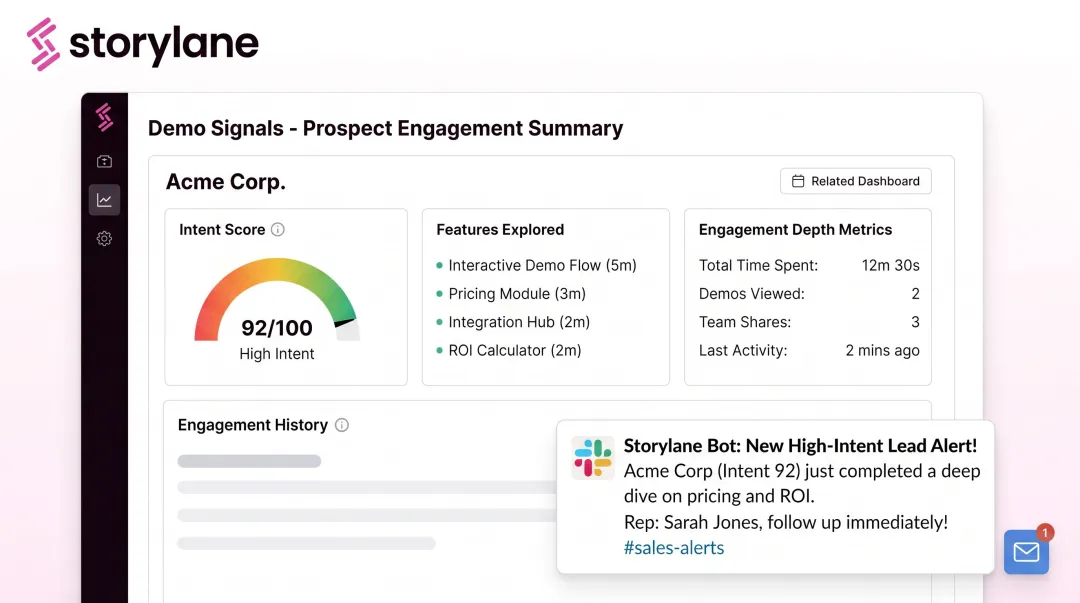Click the Rep: Sarah Jones alert line
This screenshot has width=1080, height=603.
(x=786, y=522)
